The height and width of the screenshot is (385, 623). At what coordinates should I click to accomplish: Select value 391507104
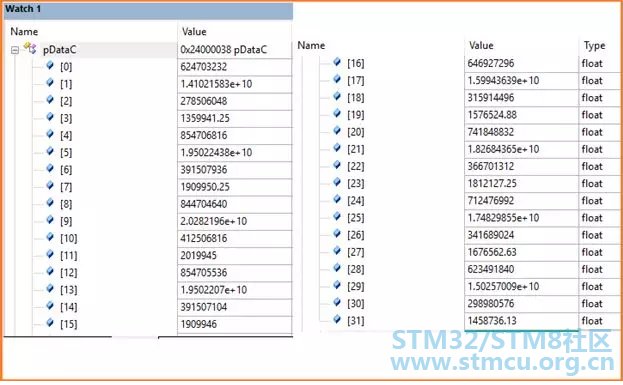point(204,307)
